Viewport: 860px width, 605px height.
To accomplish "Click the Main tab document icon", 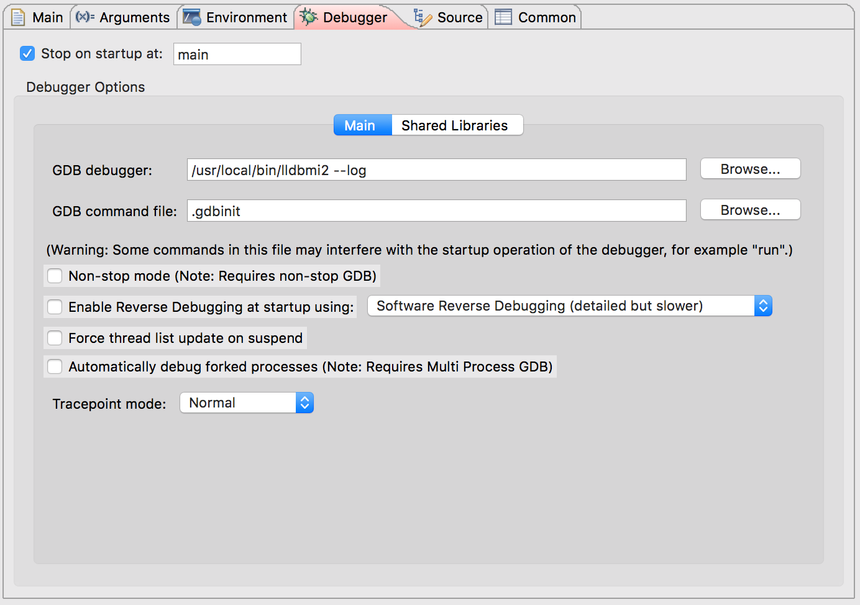I will (18, 17).
